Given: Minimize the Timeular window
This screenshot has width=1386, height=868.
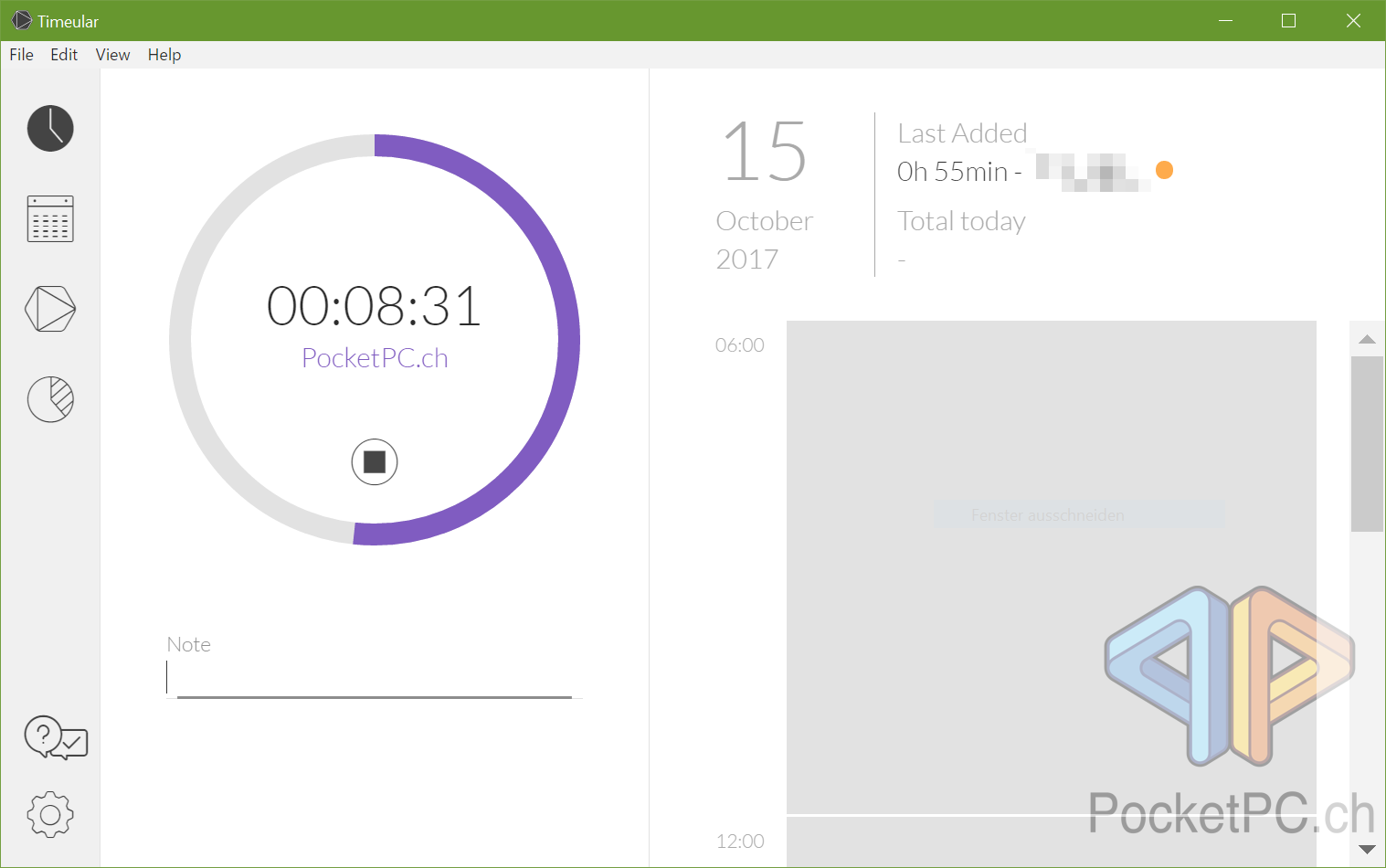Looking at the screenshot, I should 1226,20.
